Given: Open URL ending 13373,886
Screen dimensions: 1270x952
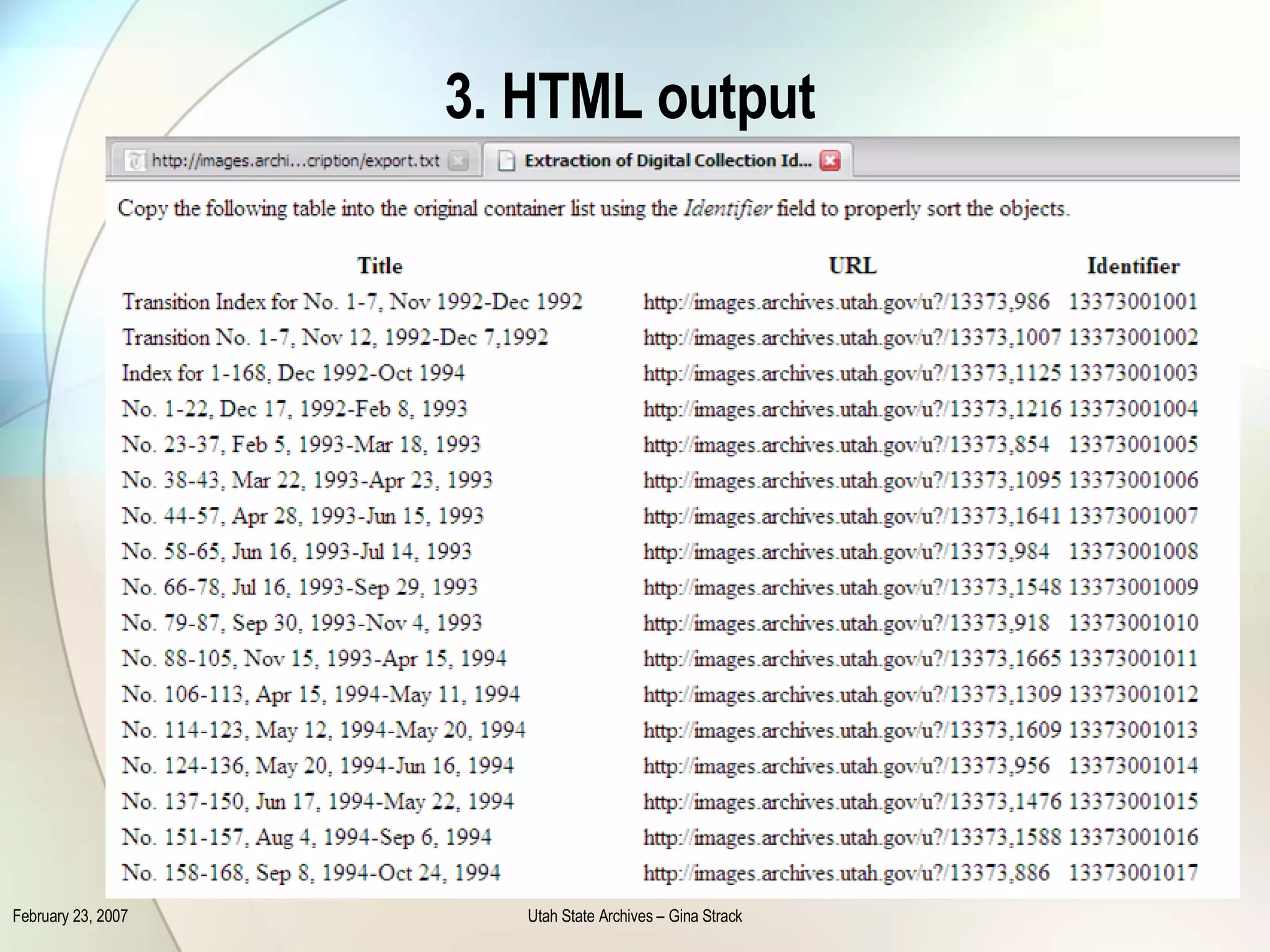Looking at the screenshot, I should pyautogui.click(x=846, y=873).
